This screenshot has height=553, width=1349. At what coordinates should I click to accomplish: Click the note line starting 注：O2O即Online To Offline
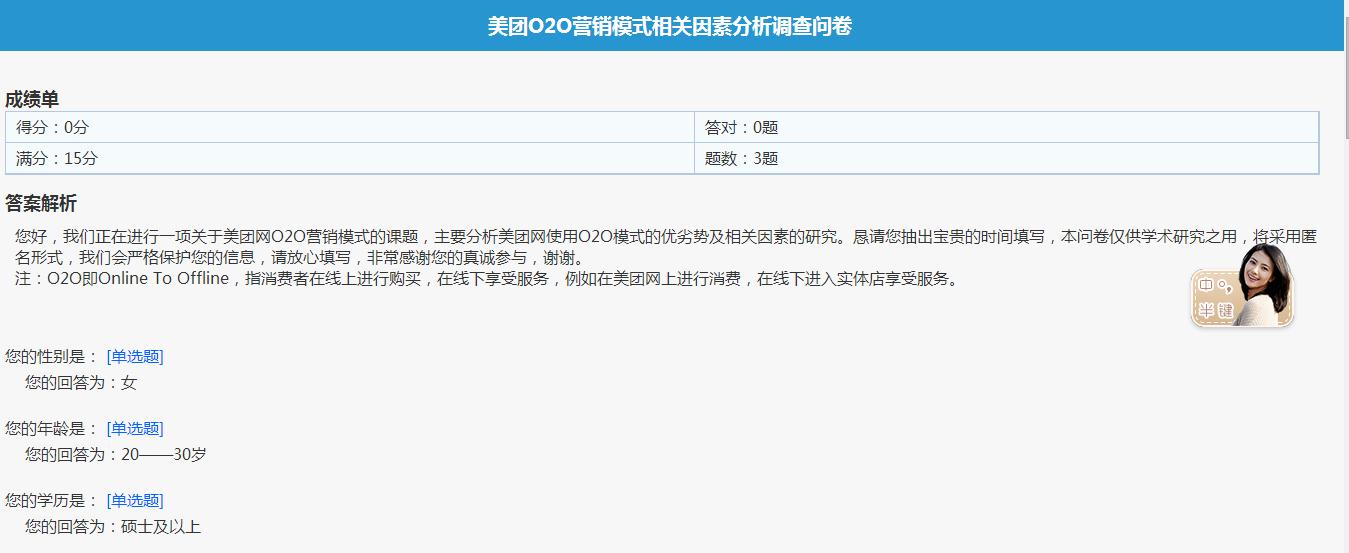click(x=489, y=279)
